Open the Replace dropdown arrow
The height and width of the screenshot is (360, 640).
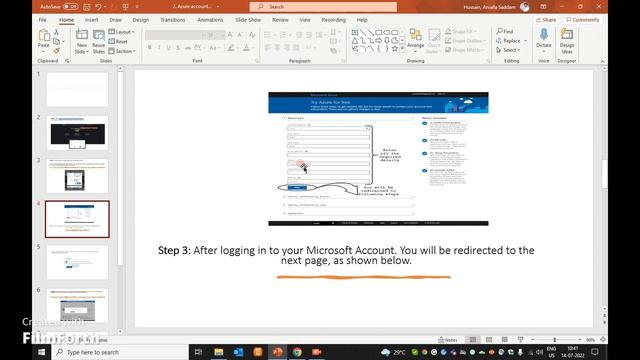tap(525, 41)
